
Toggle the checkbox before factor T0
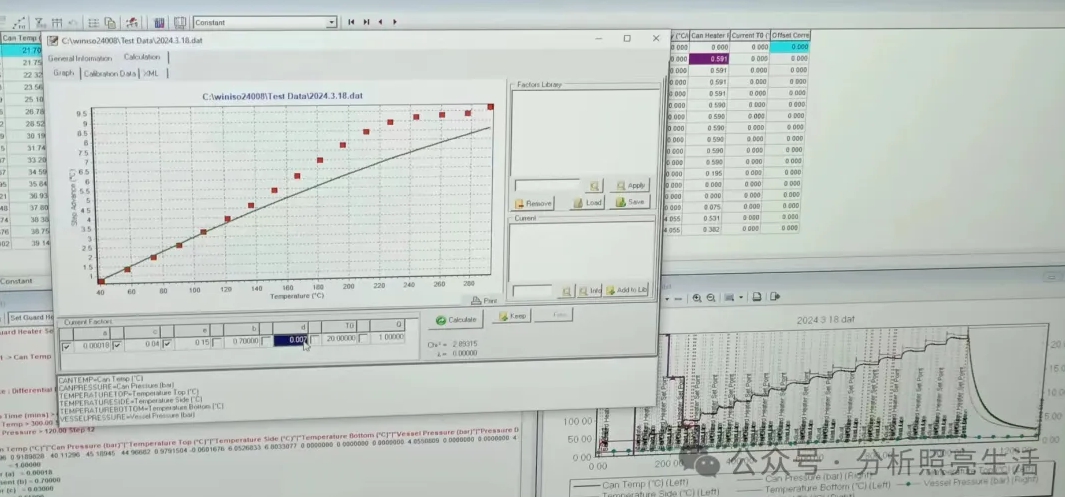[x=315, y=341]
